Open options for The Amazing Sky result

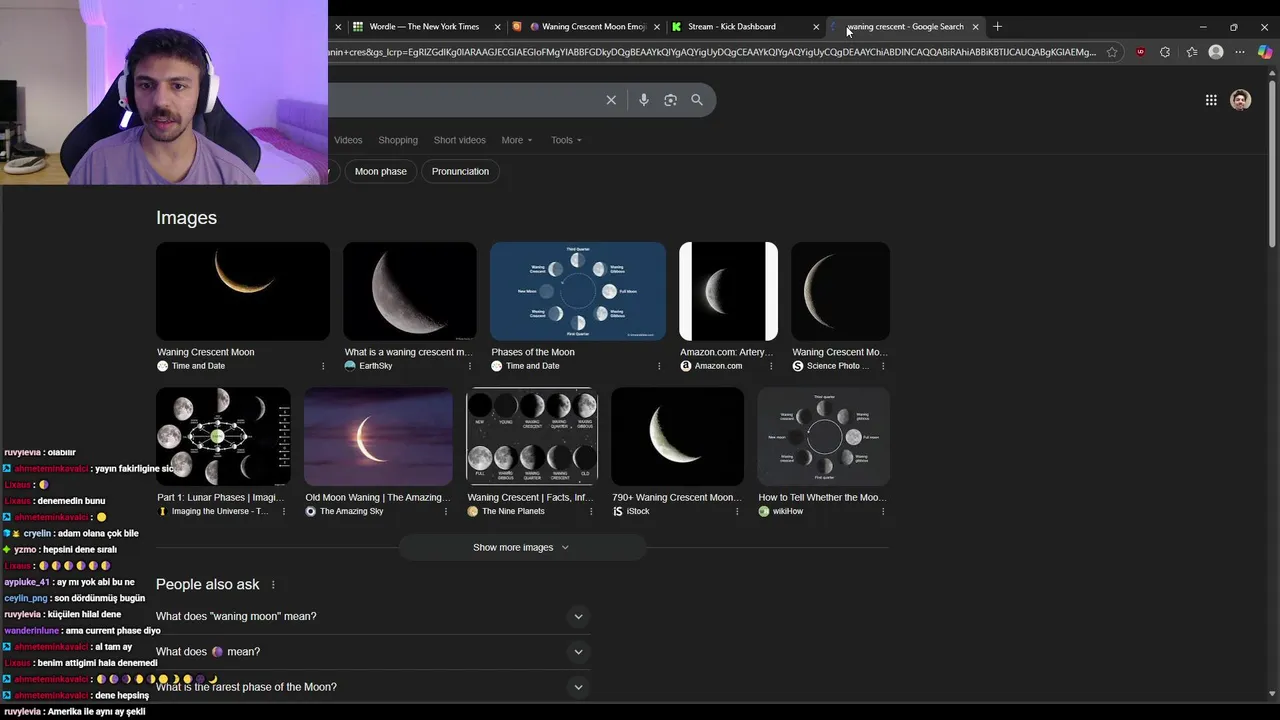[x=446, y=511]
